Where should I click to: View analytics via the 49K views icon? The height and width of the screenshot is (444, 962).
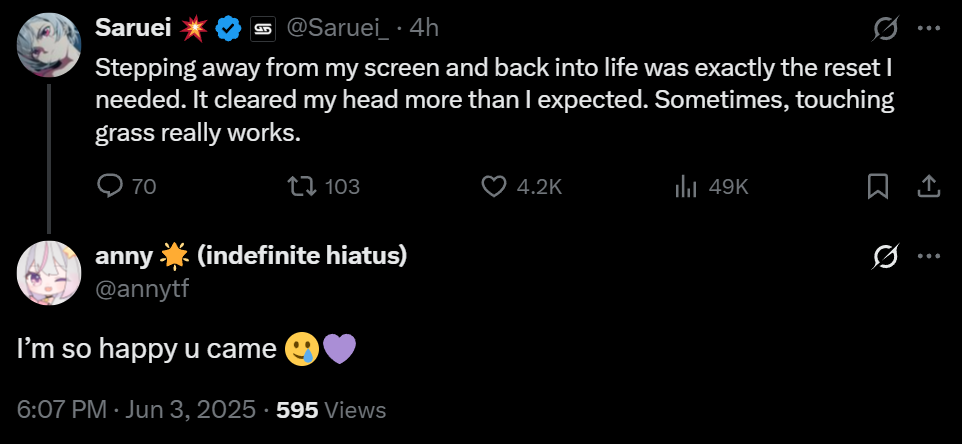pyautogui.click(x=686, y=186)
